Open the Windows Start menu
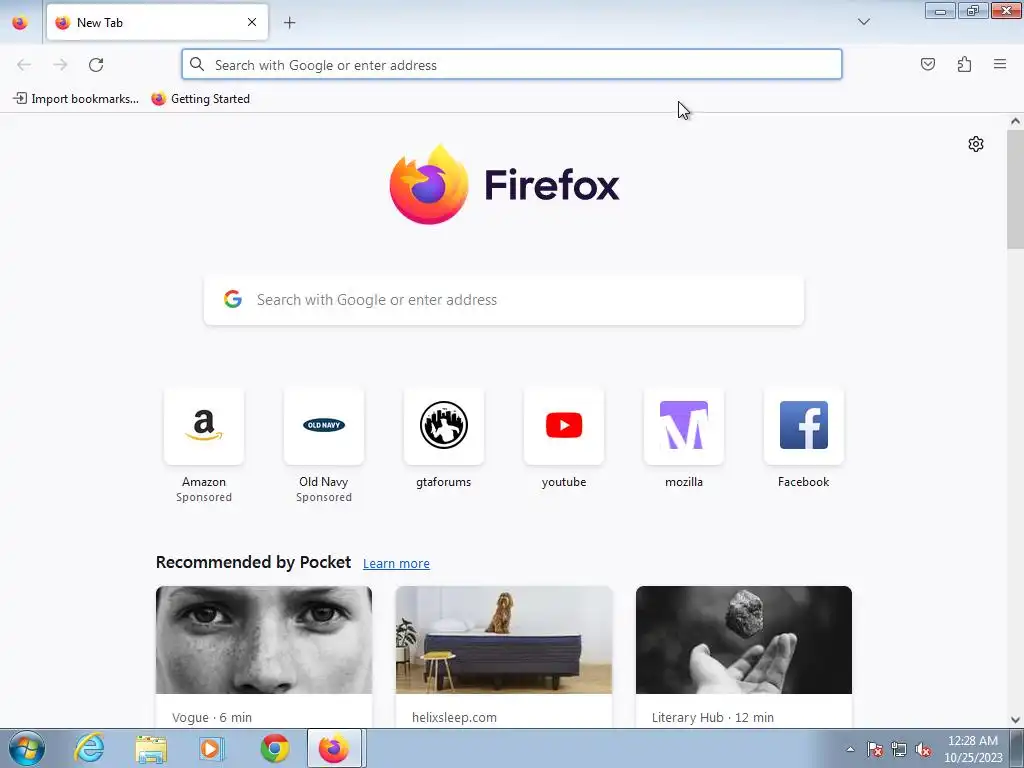The height and width of the screenshot is (768, 1024). [27, 748]
